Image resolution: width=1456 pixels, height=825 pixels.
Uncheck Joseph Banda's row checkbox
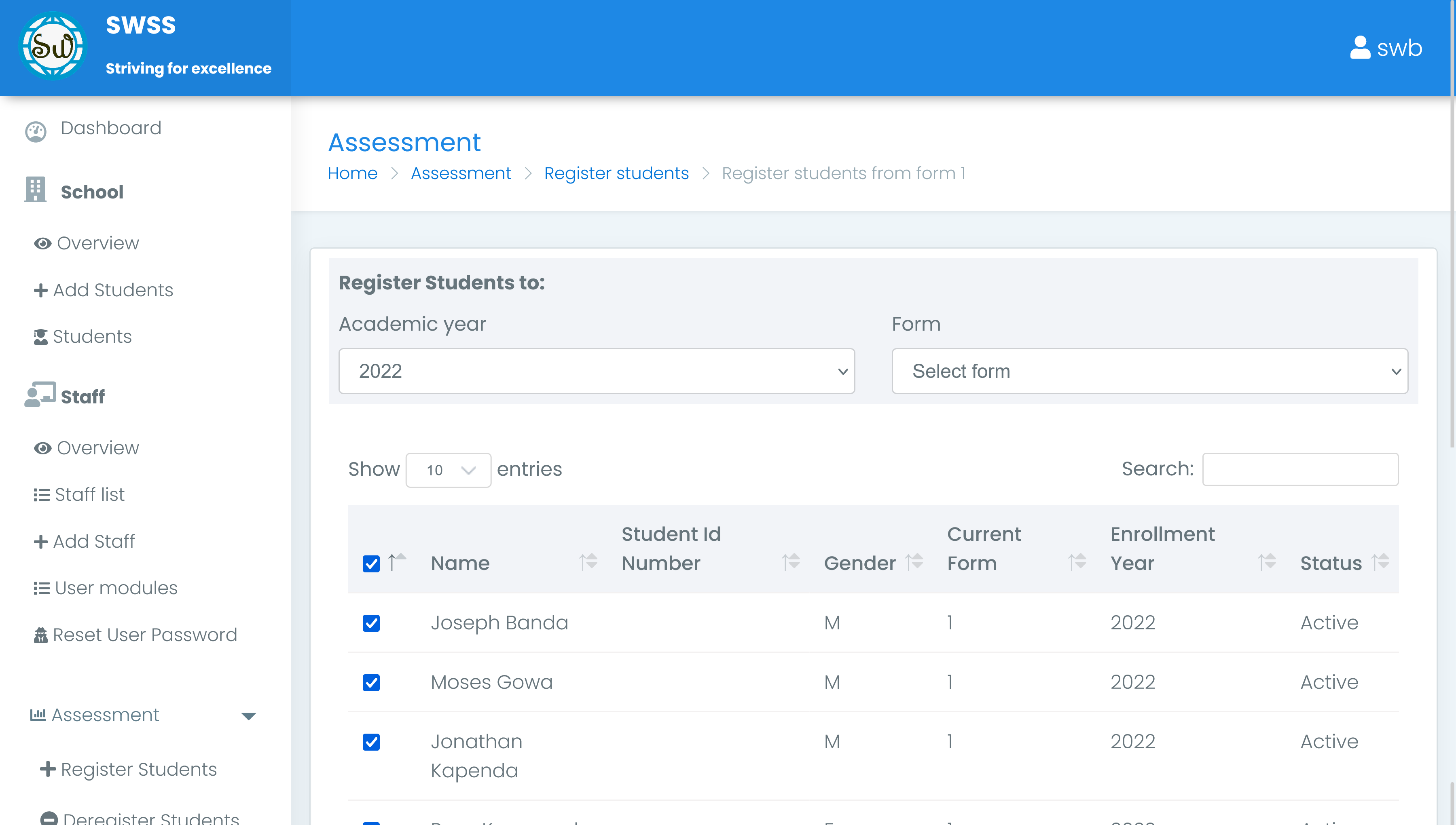pyautogui.click(x=371, y=623)
